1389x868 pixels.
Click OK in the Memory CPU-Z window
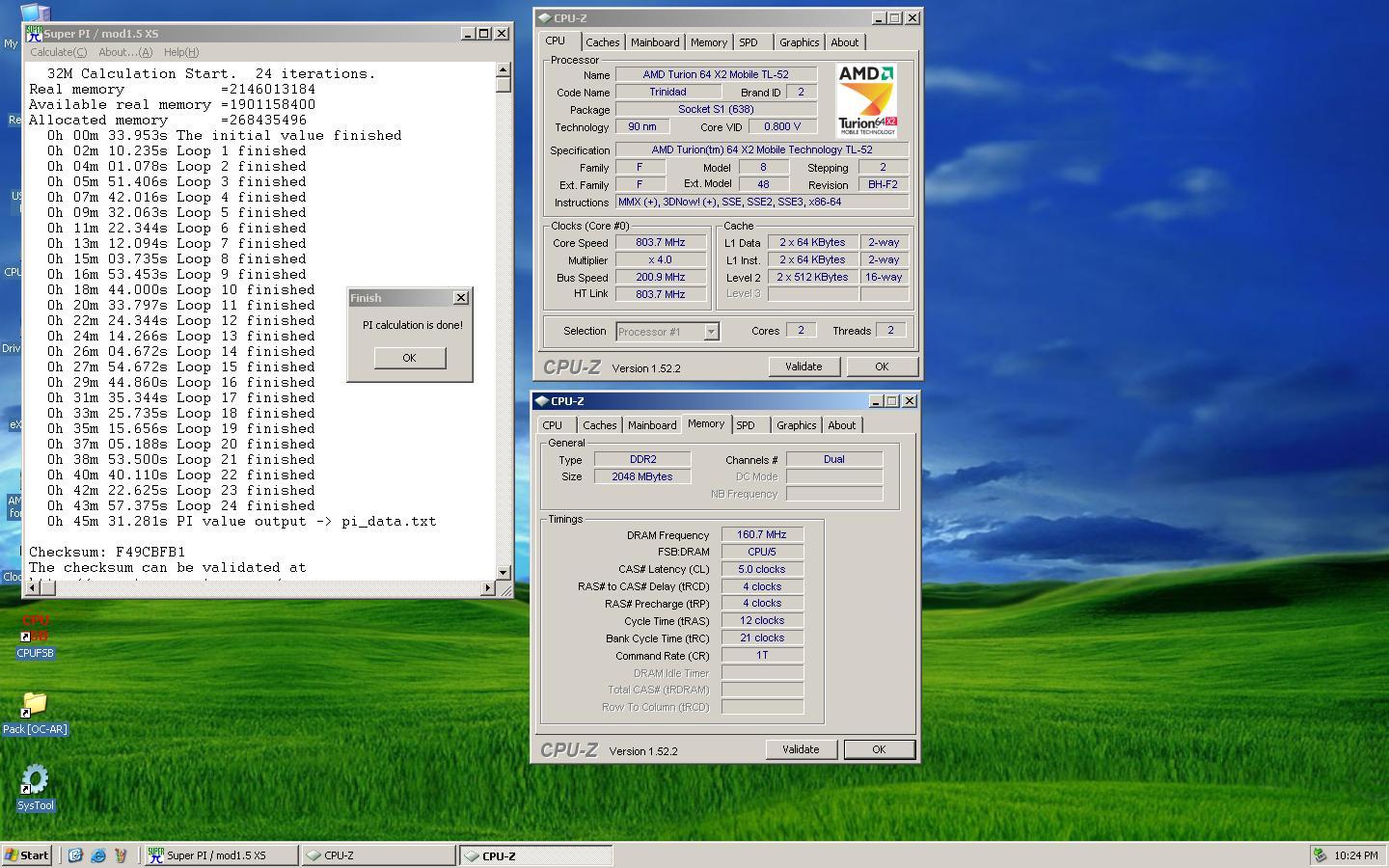(x=879, y=749)
